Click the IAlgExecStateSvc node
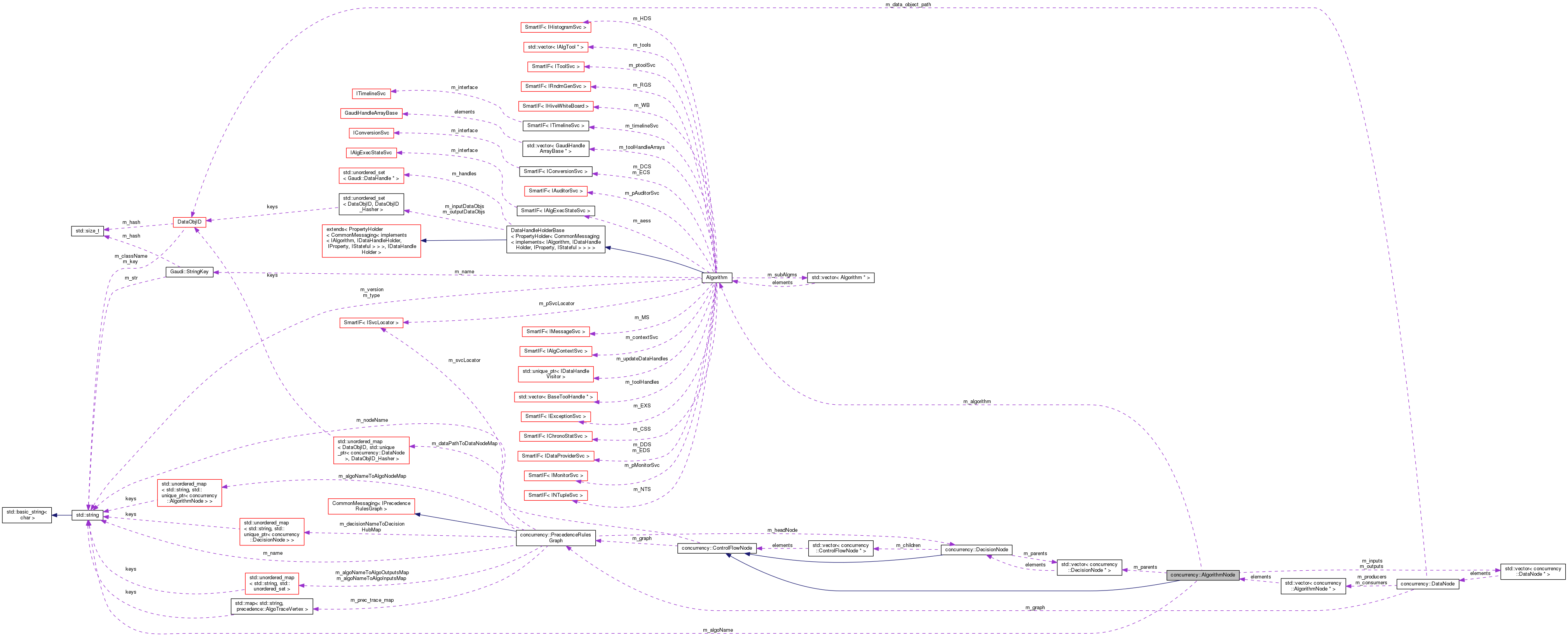 point(372,152)
